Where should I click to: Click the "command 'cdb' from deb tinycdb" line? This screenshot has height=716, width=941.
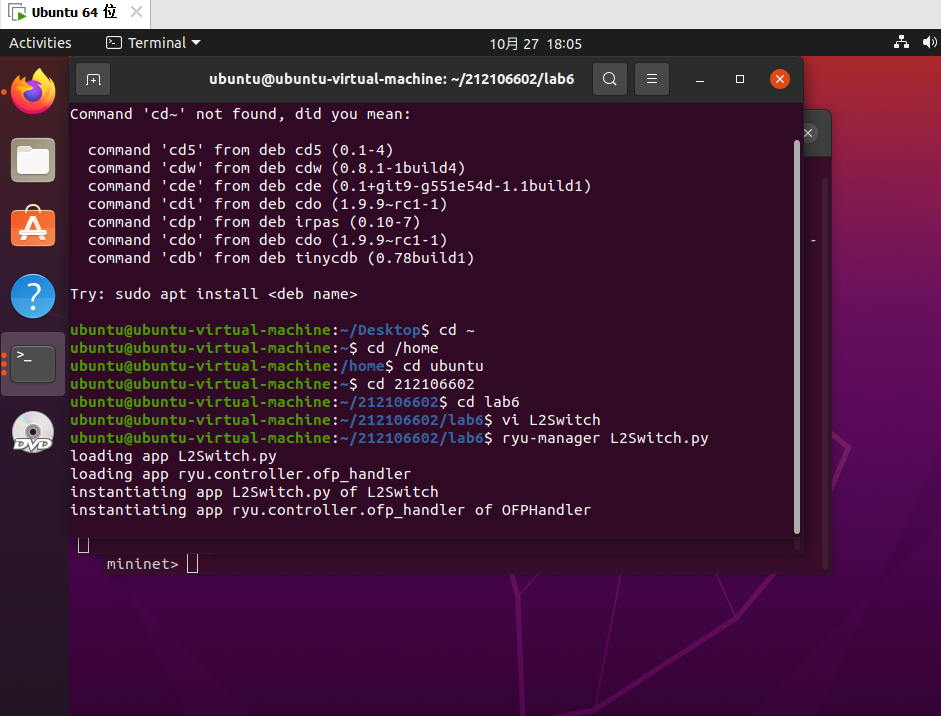pos(281,258)
